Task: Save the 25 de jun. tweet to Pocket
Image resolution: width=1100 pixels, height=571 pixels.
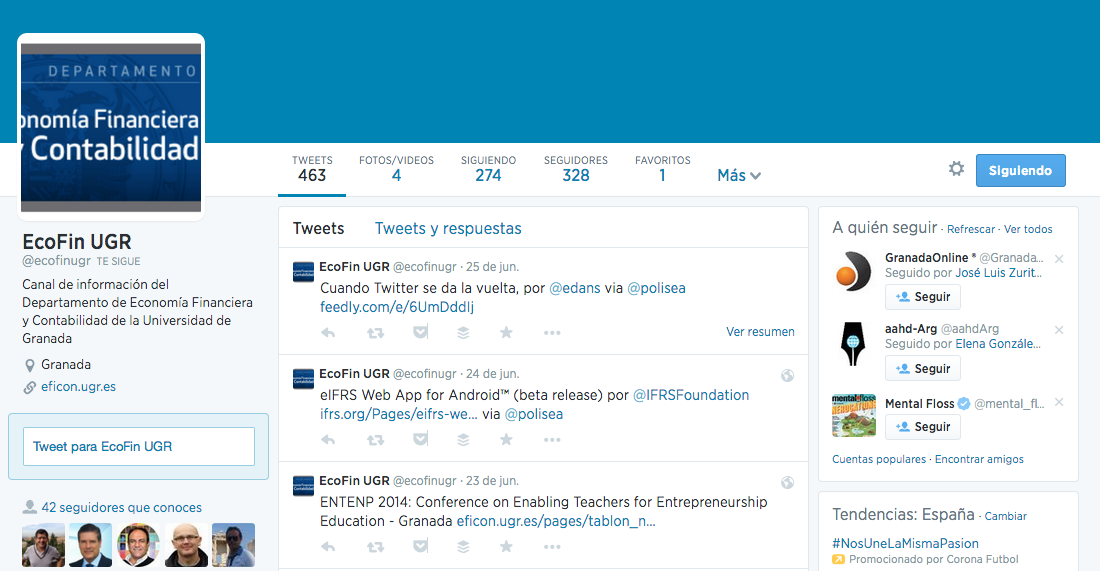Action: 421,332
